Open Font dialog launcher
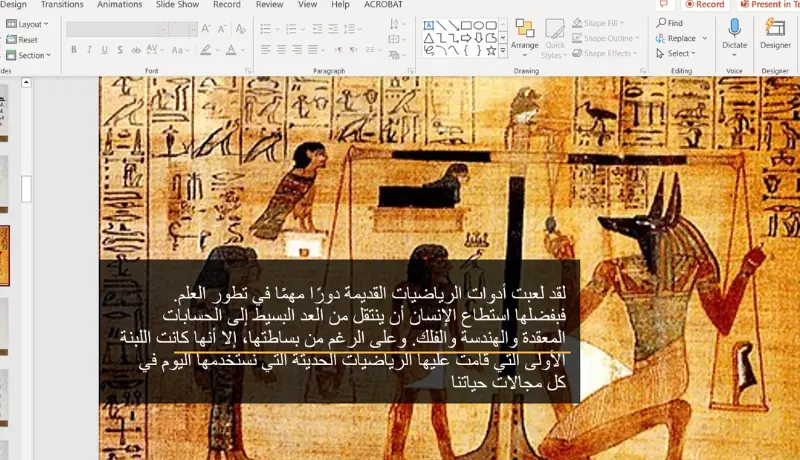The image size is (800, 460). coord(248,71)
